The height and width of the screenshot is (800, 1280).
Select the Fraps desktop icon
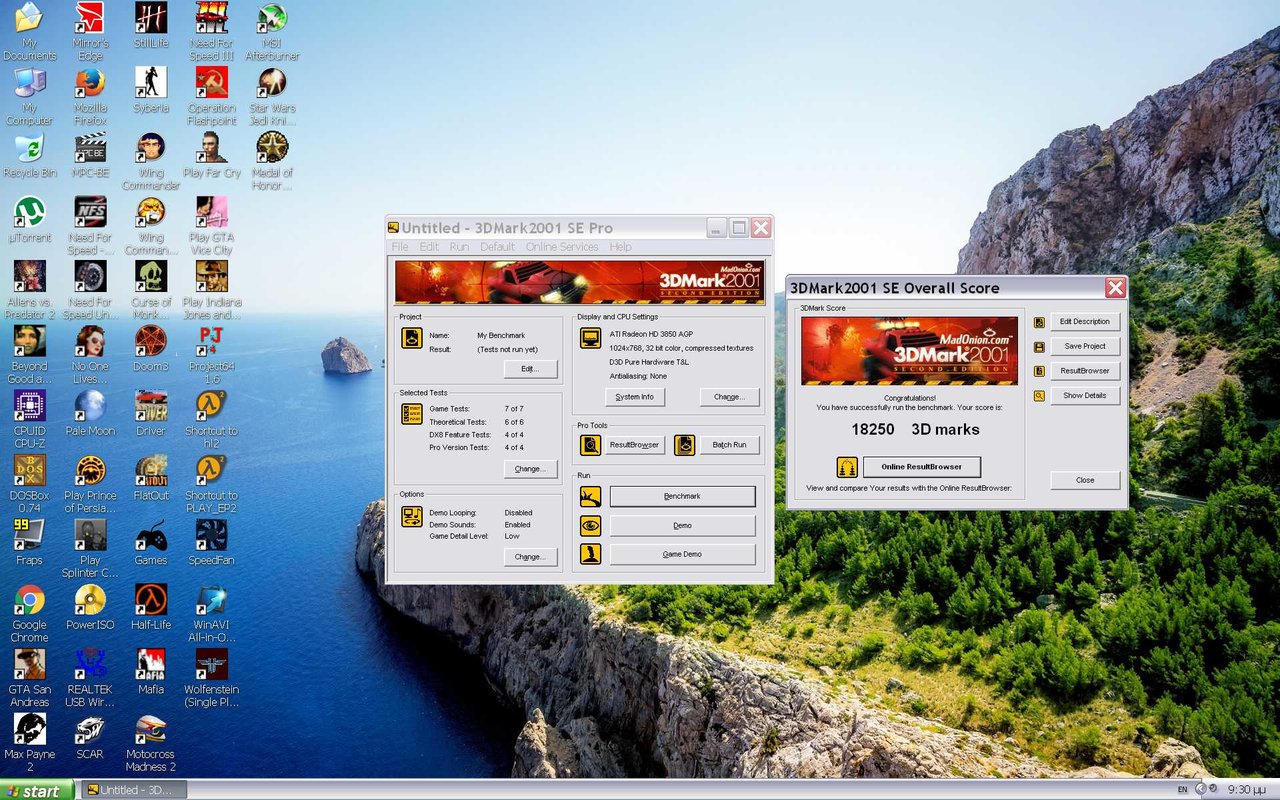pos(29,541)
